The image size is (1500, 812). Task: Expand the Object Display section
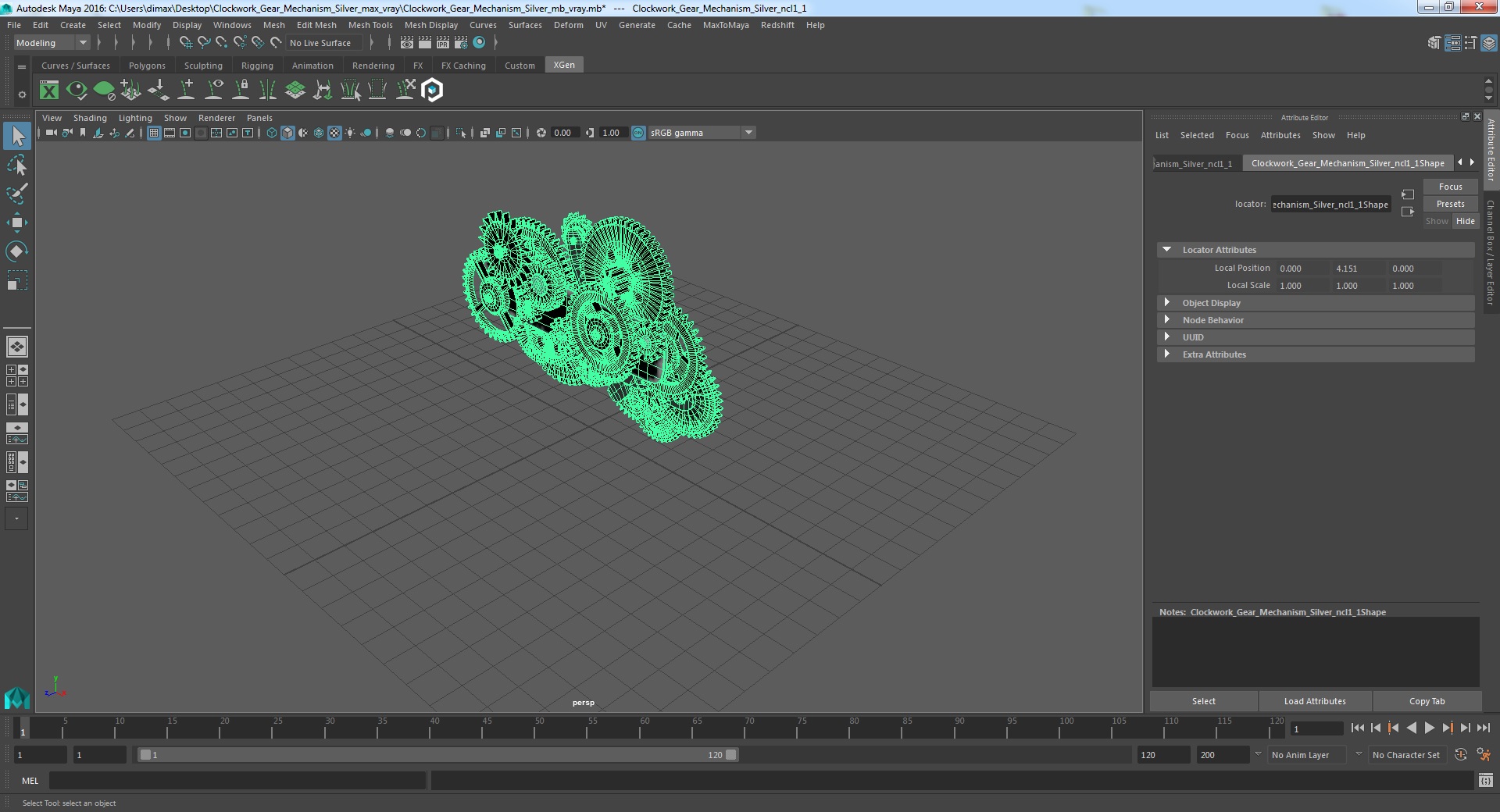click(1316, 303)
